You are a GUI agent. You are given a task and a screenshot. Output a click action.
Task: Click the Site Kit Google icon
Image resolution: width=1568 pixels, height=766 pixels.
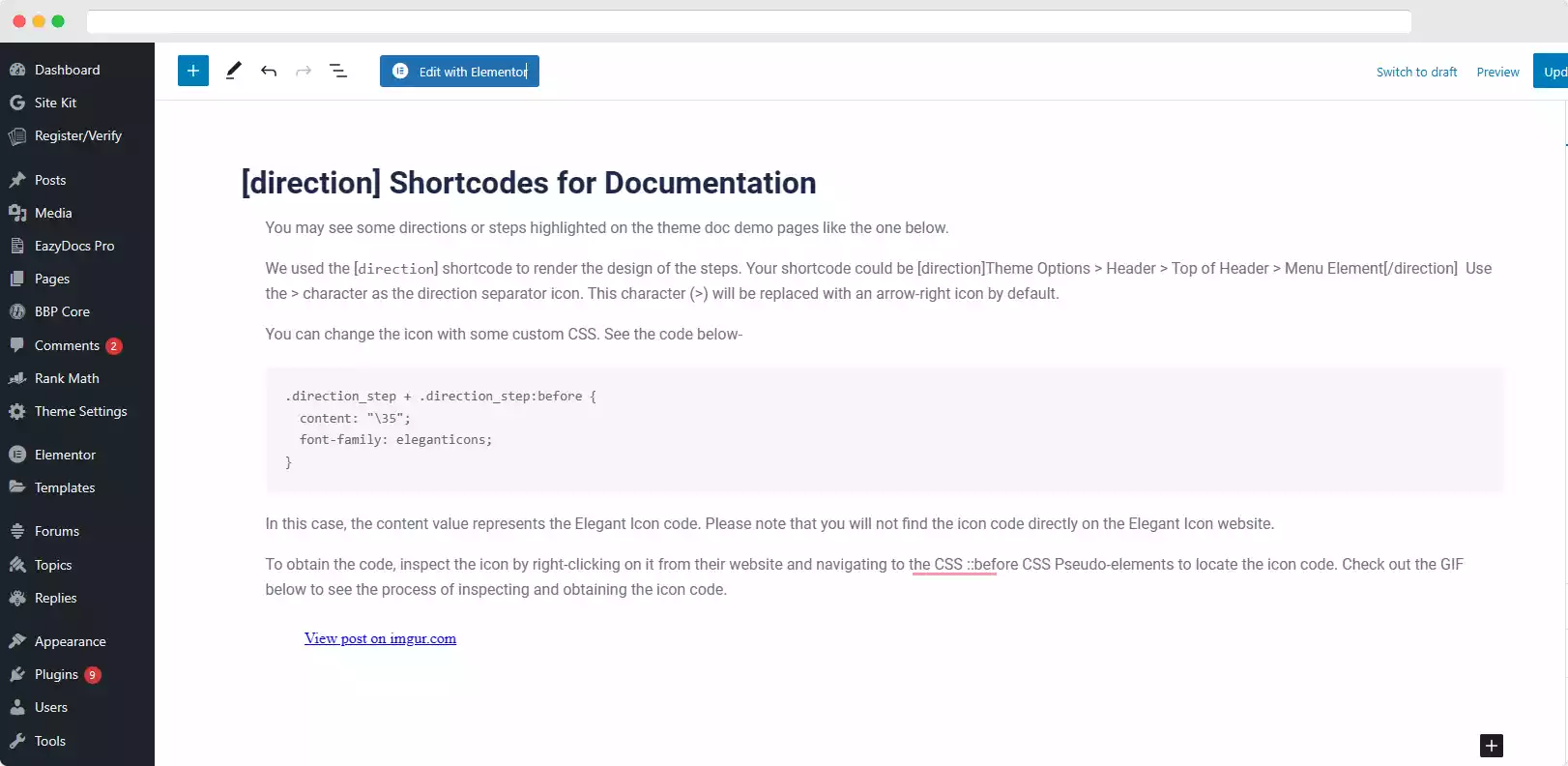pos(17,103)
